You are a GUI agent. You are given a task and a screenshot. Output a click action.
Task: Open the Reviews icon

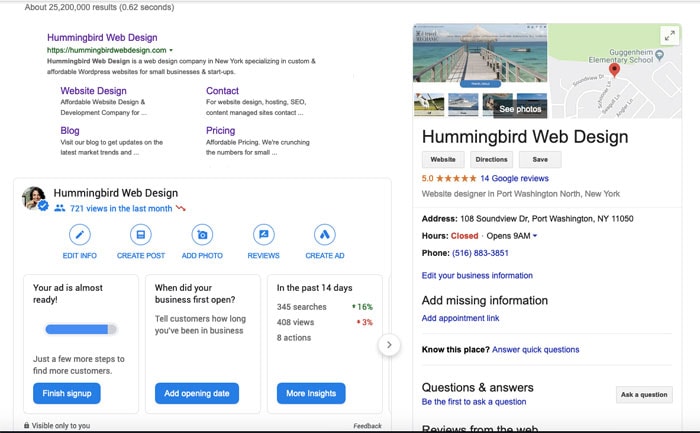263,235
